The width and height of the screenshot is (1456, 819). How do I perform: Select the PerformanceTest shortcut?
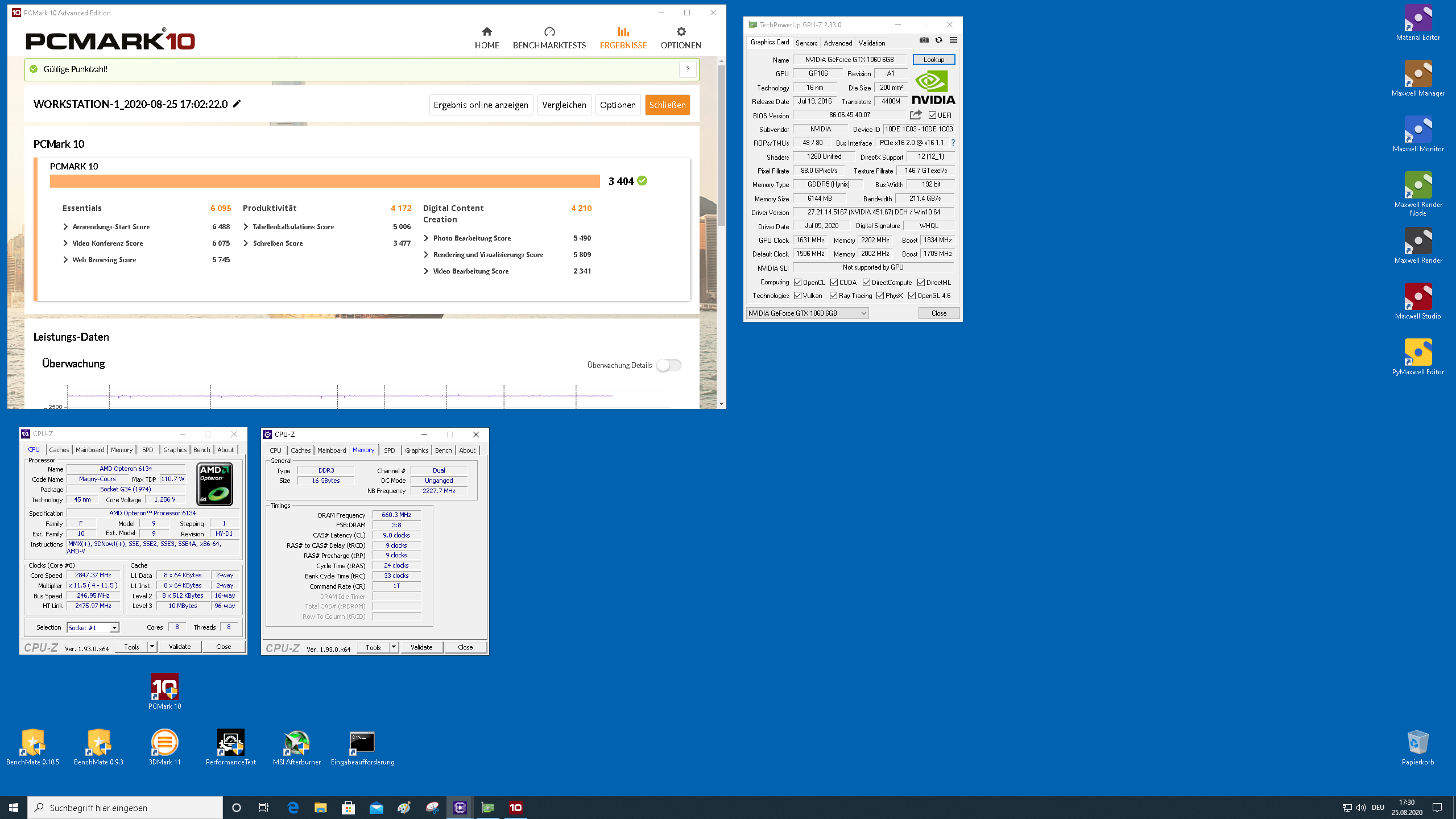[x=231, y=748]
